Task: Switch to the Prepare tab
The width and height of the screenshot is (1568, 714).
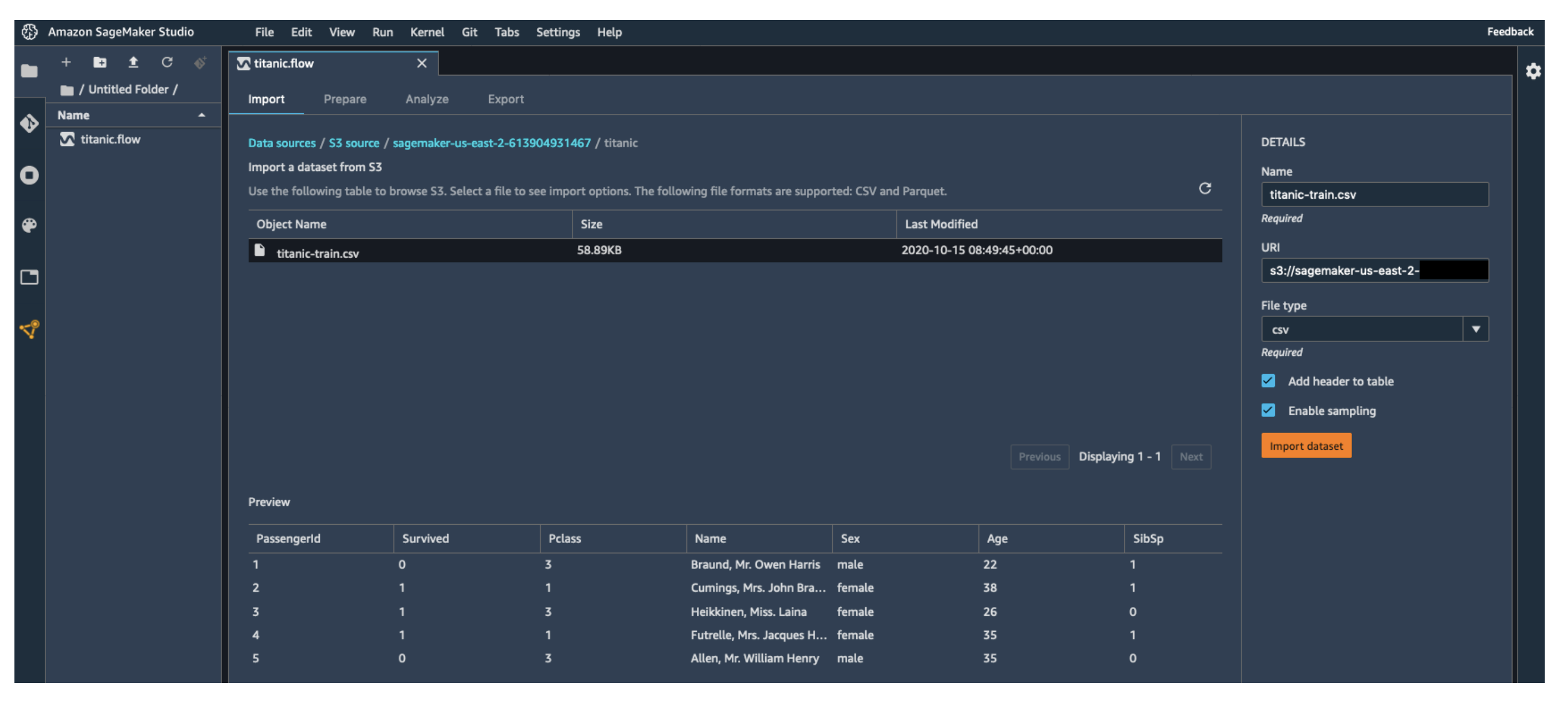Action: (344, 99)
